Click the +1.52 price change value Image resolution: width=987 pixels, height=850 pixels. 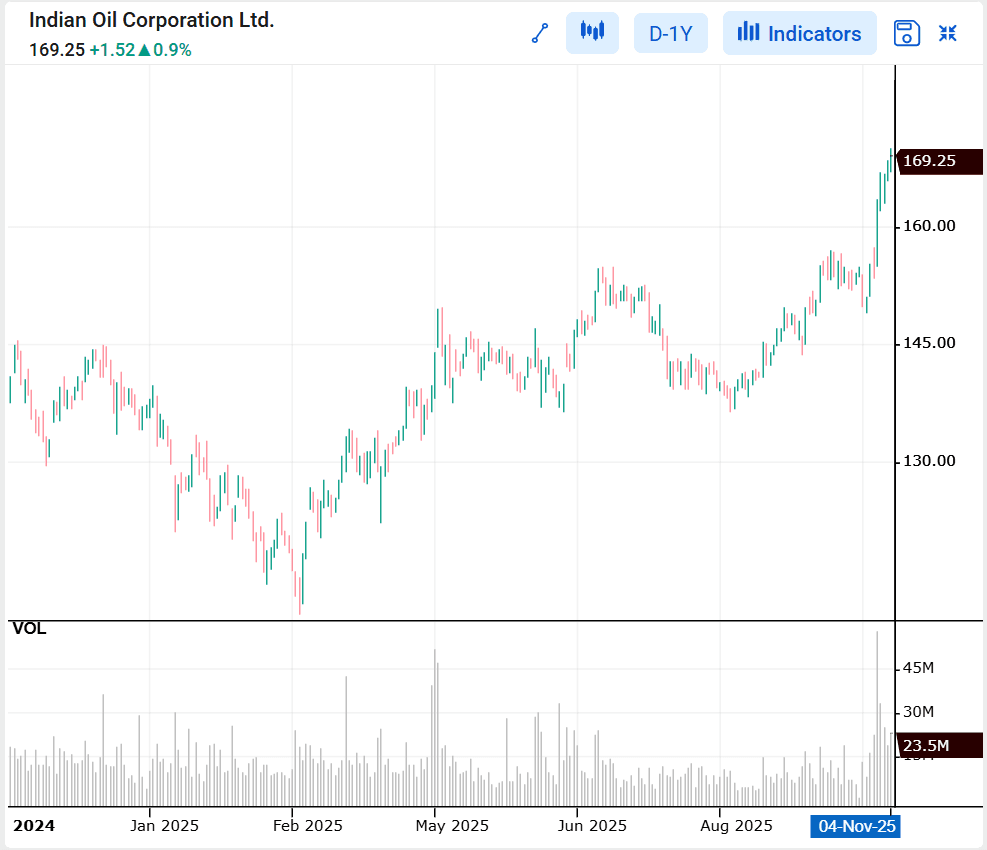tap(112, 50)
